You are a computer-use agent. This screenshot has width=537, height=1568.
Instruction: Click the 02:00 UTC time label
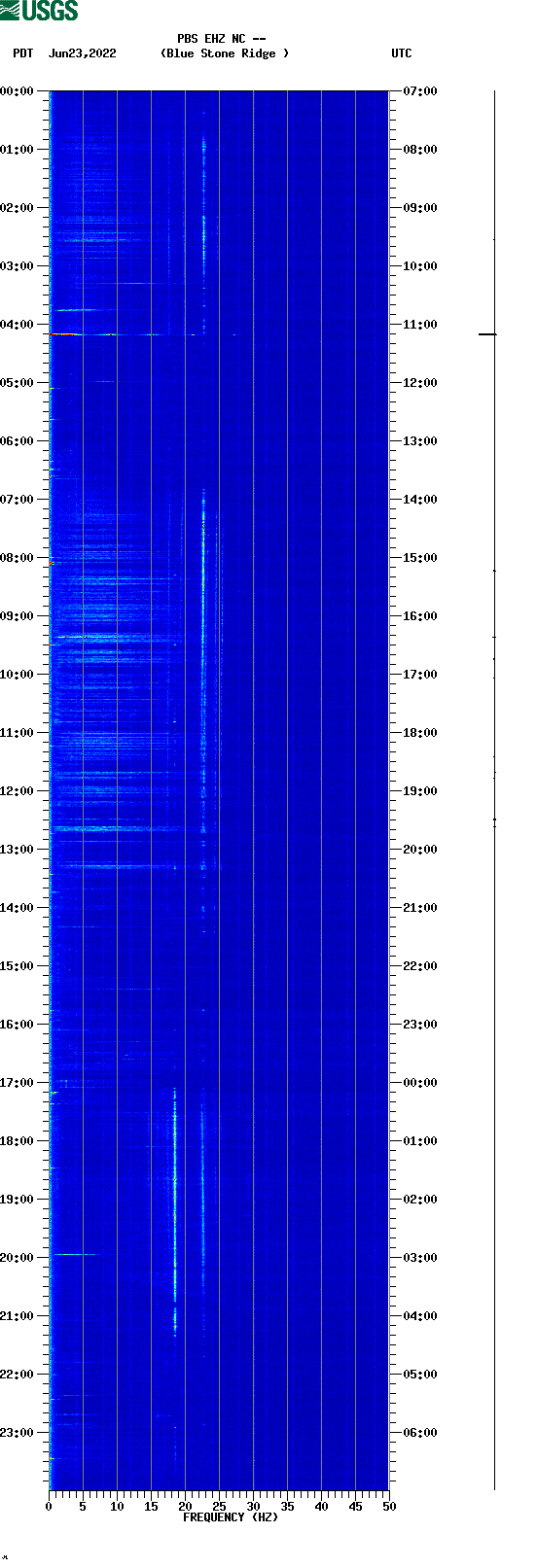[420, 1199]
